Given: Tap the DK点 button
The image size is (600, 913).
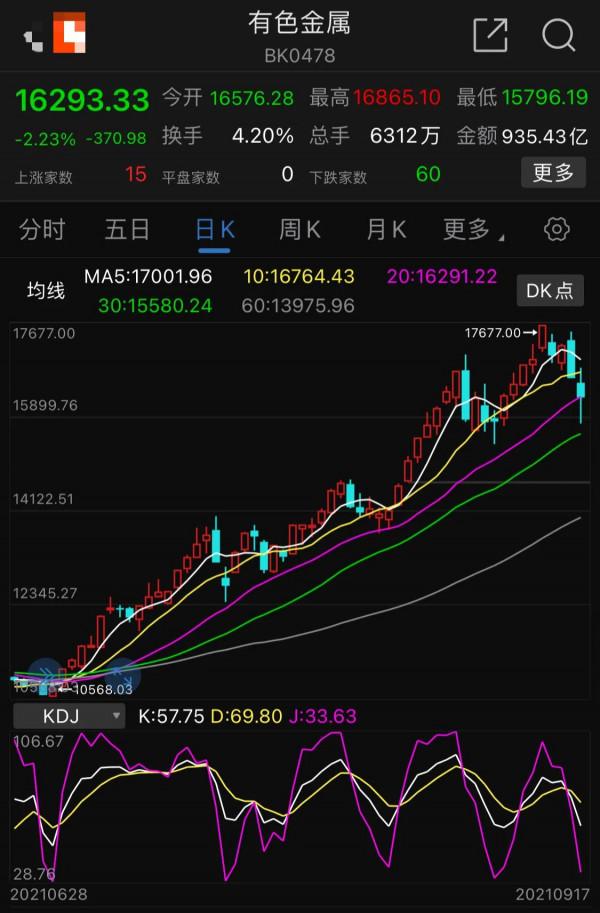Looking at the screenshot, I should pos(550,290).
